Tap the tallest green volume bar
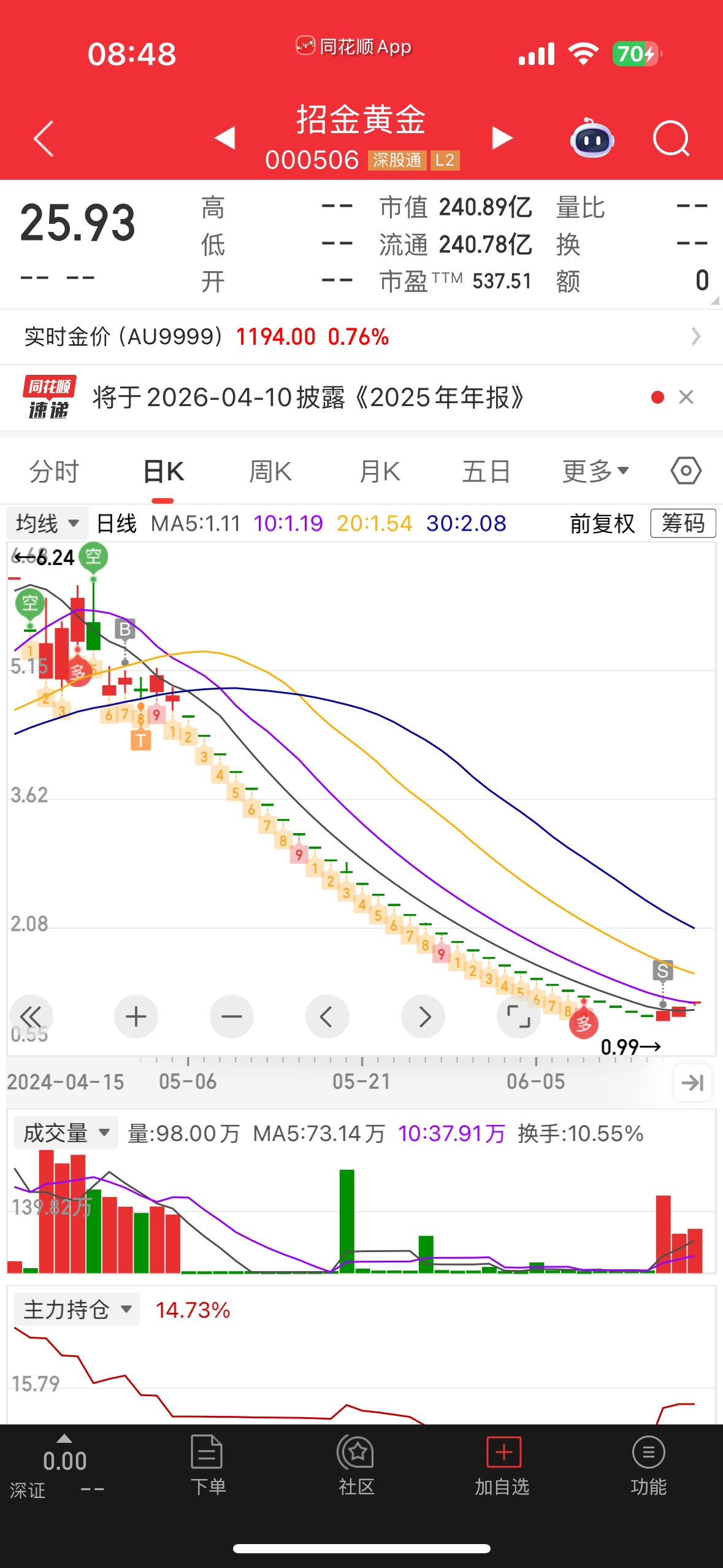 [347, 1221]
